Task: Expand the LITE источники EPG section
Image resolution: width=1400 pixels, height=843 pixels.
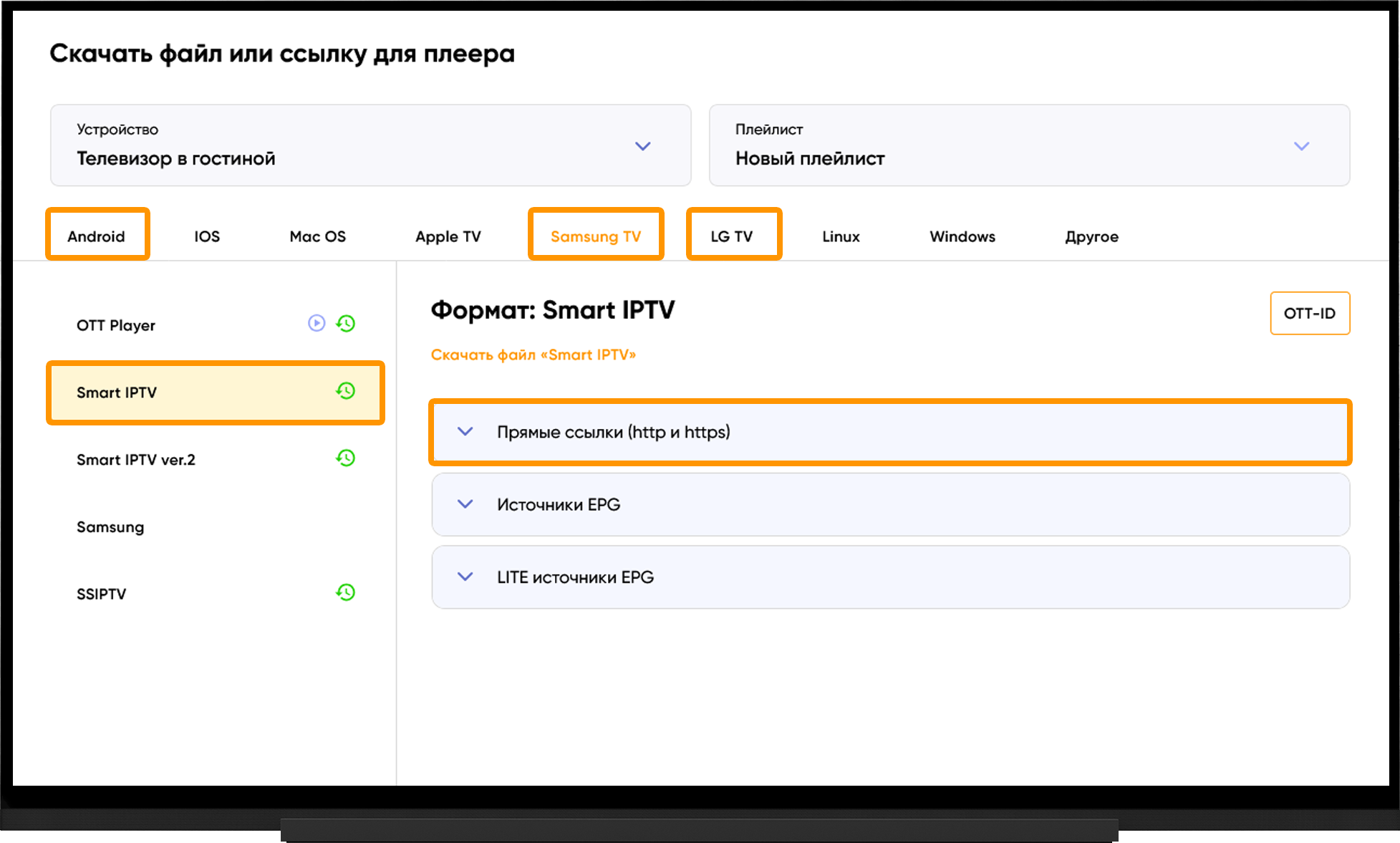Action: 890,577
